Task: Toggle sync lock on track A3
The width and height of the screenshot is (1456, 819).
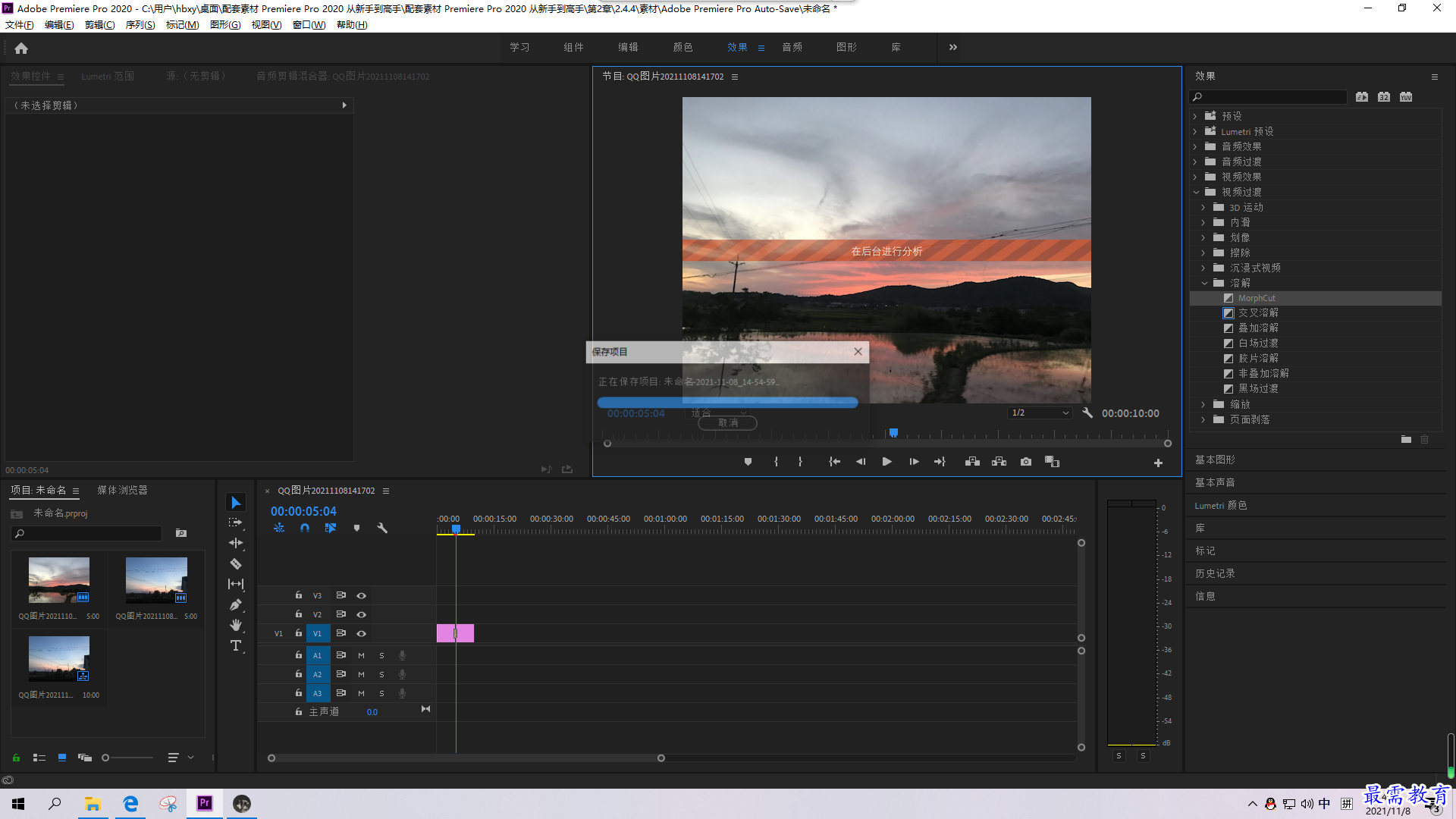Action: [x=341, y=693]
